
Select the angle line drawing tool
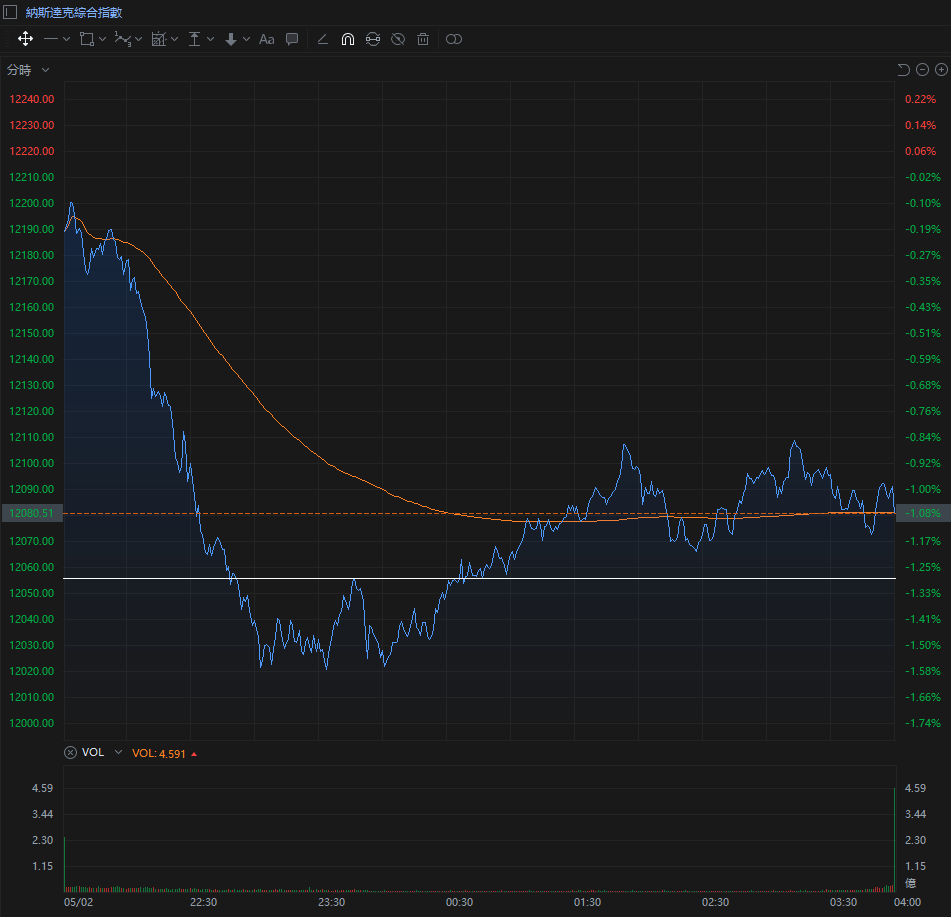(x=323, y=39)
